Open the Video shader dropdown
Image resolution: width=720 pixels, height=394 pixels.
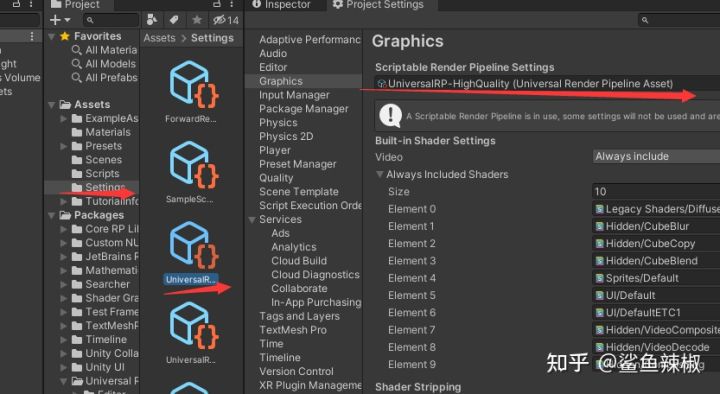click(x=656, y=157)
